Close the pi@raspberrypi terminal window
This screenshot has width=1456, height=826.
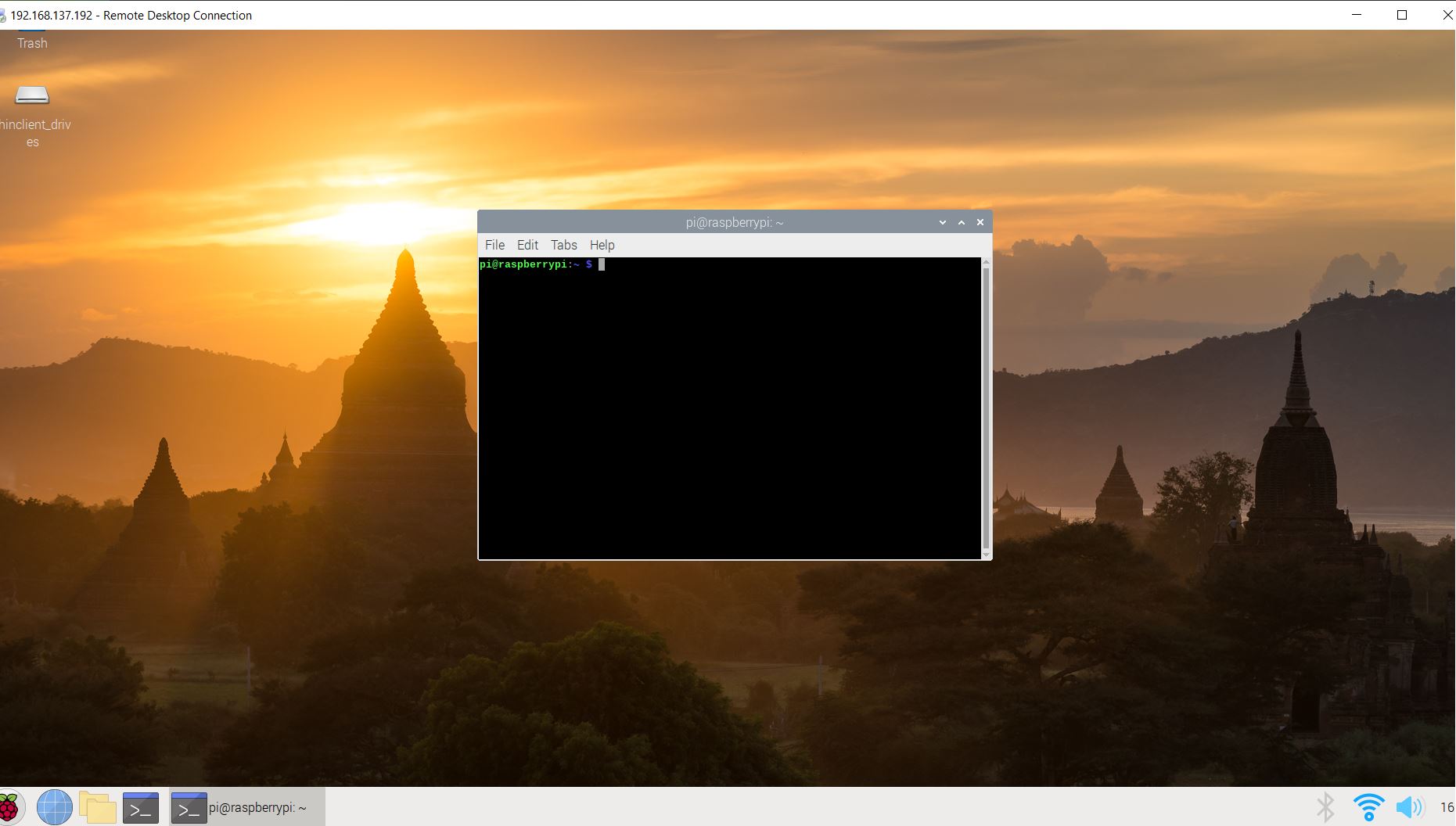tap(980, 222)
